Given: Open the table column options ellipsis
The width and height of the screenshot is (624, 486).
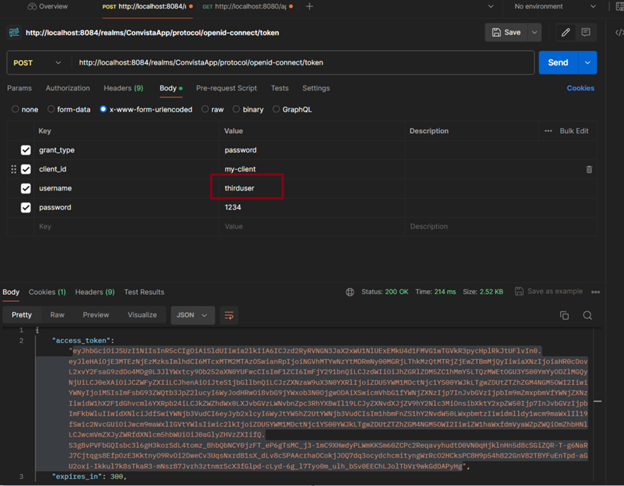Looking at the screenshot, I should click(x=548, y=131).
